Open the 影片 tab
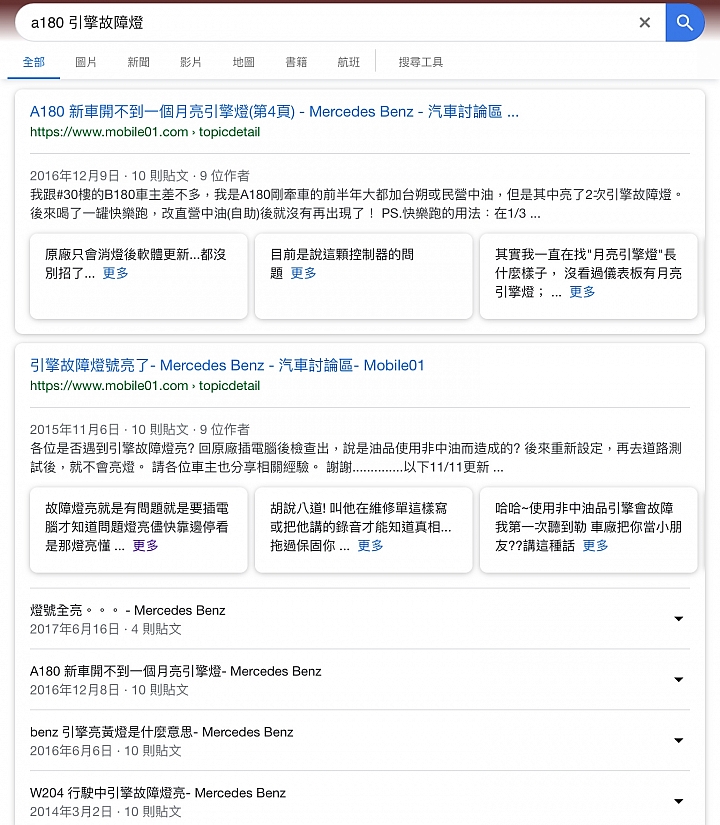This screenshot has height=825, width=720. tap(191, 62)
